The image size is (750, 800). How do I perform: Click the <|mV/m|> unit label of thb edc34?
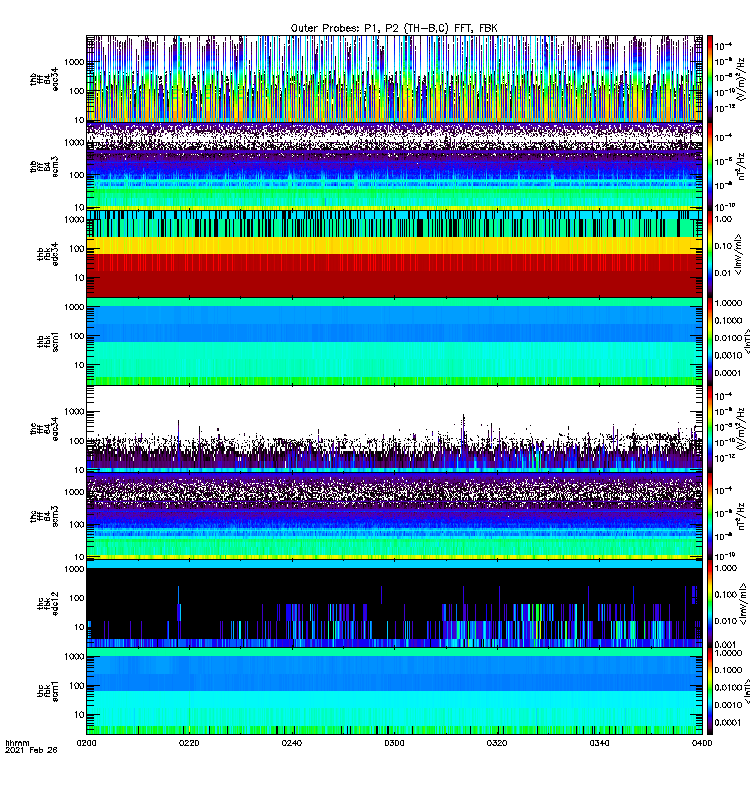(x=739, y=254)
